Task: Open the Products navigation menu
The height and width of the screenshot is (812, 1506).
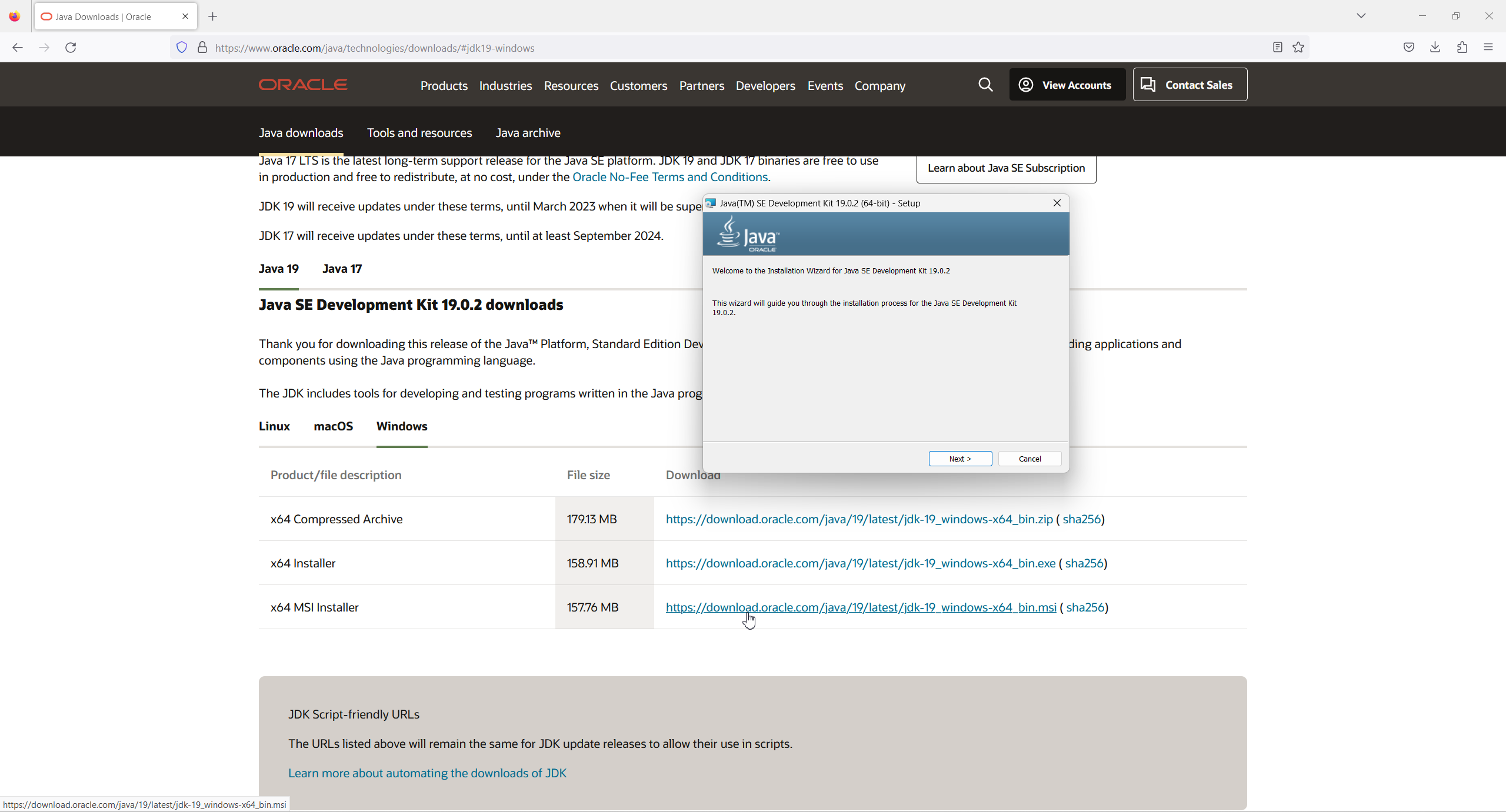Action: point(444,86)
